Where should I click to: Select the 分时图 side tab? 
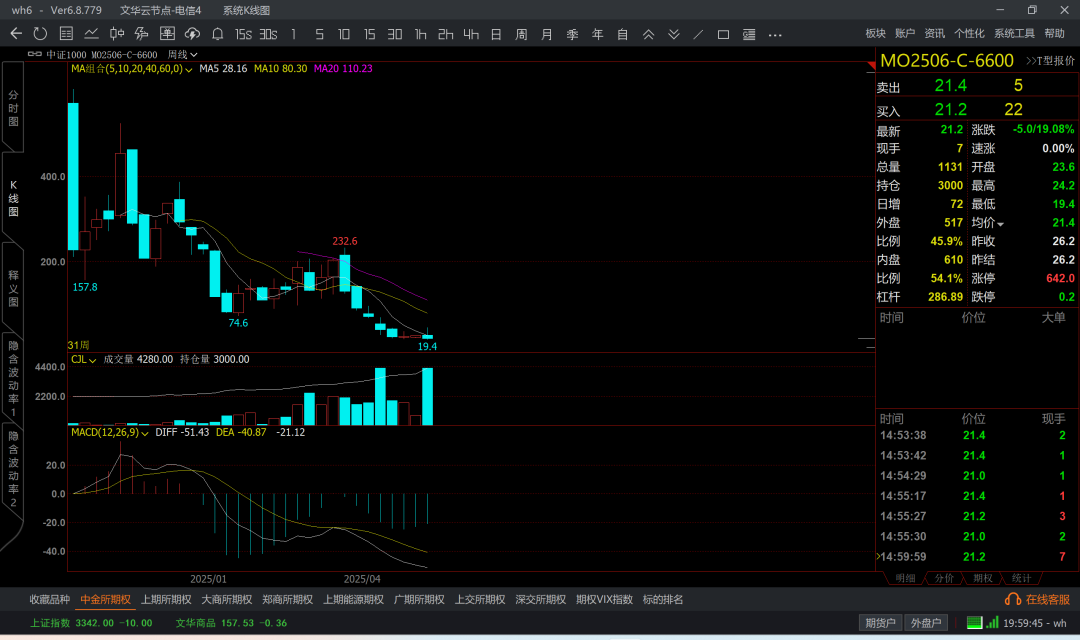tap(13, 107)
